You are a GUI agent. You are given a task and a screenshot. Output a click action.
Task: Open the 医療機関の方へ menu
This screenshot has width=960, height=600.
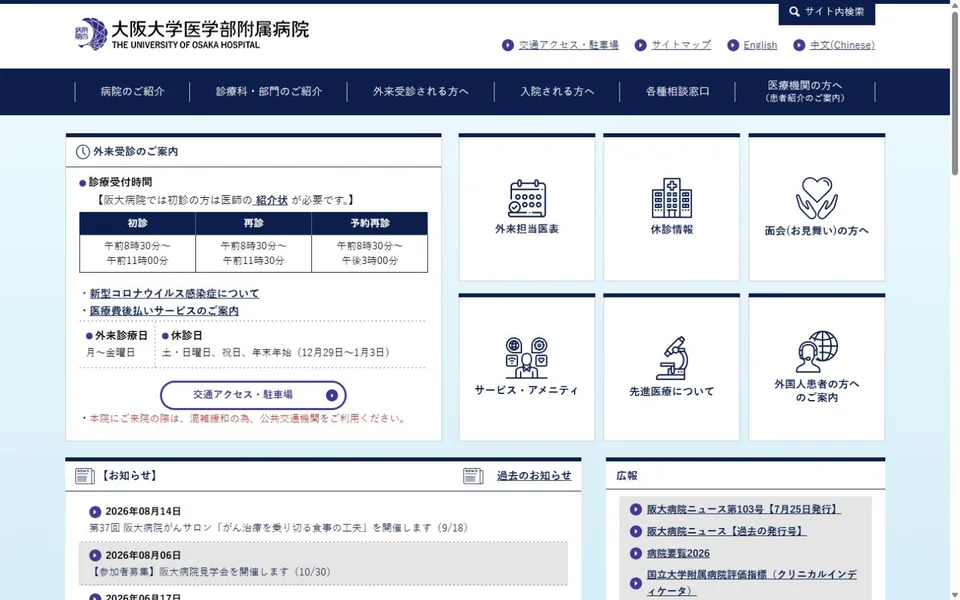(x=804, y=92)
